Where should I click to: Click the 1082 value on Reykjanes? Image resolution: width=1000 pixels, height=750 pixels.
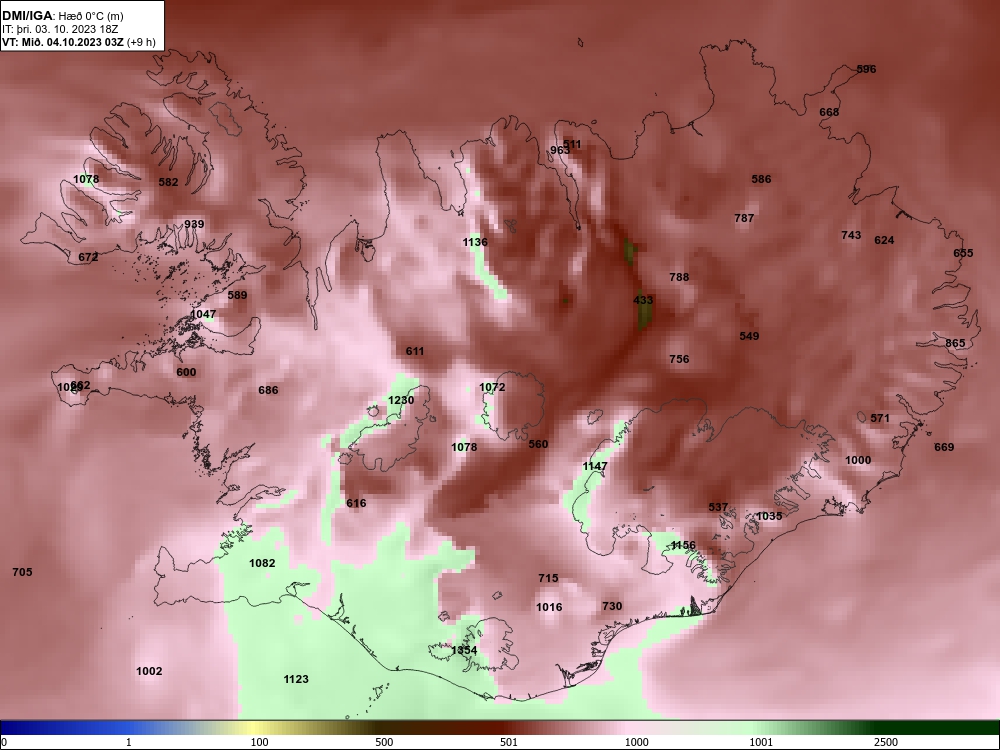(262, 563)
